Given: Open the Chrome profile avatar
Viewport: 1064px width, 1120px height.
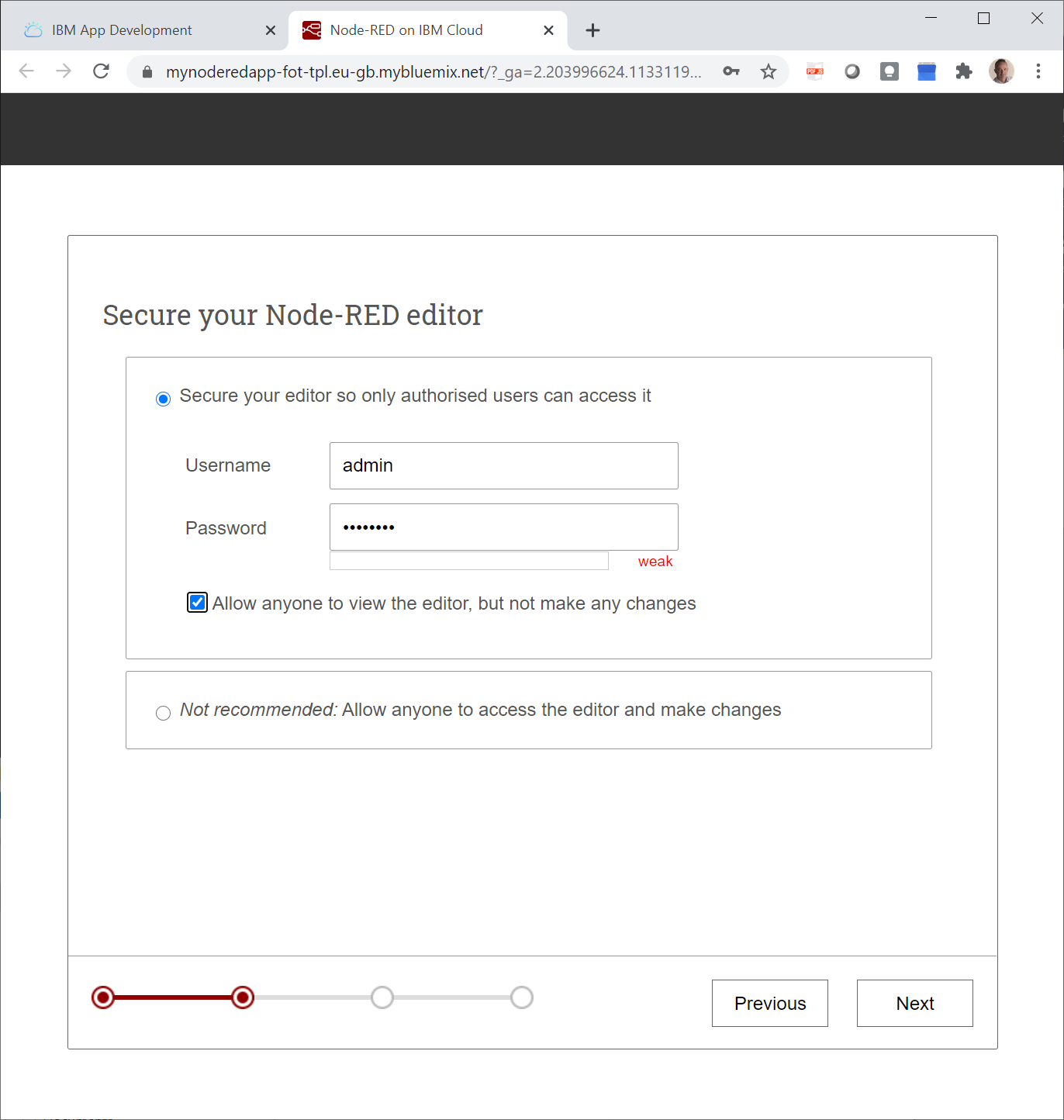Looking at the screenshot, I should click(1001, 71).
